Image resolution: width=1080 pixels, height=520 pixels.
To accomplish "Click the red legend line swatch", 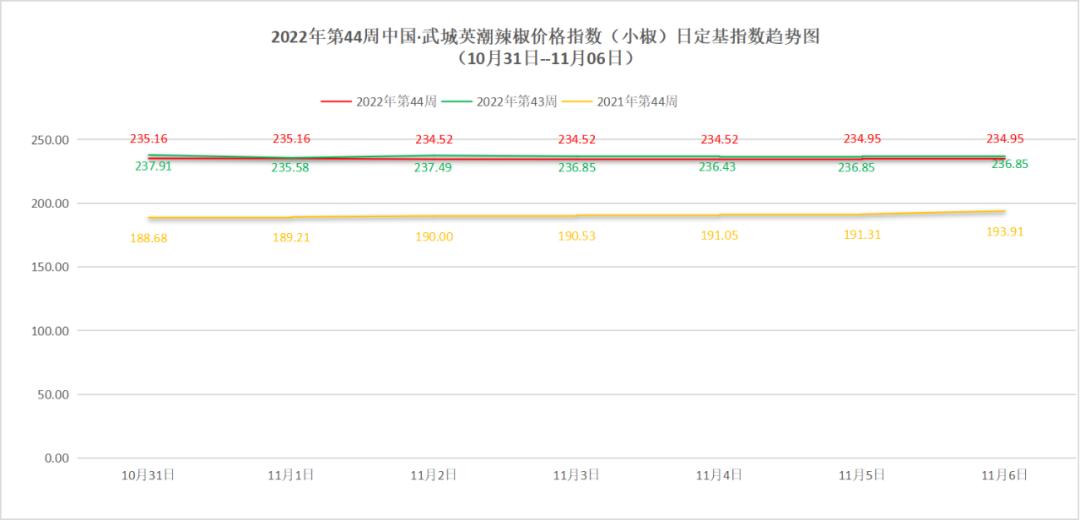I will pyautogui.click(x=336, y=102).
